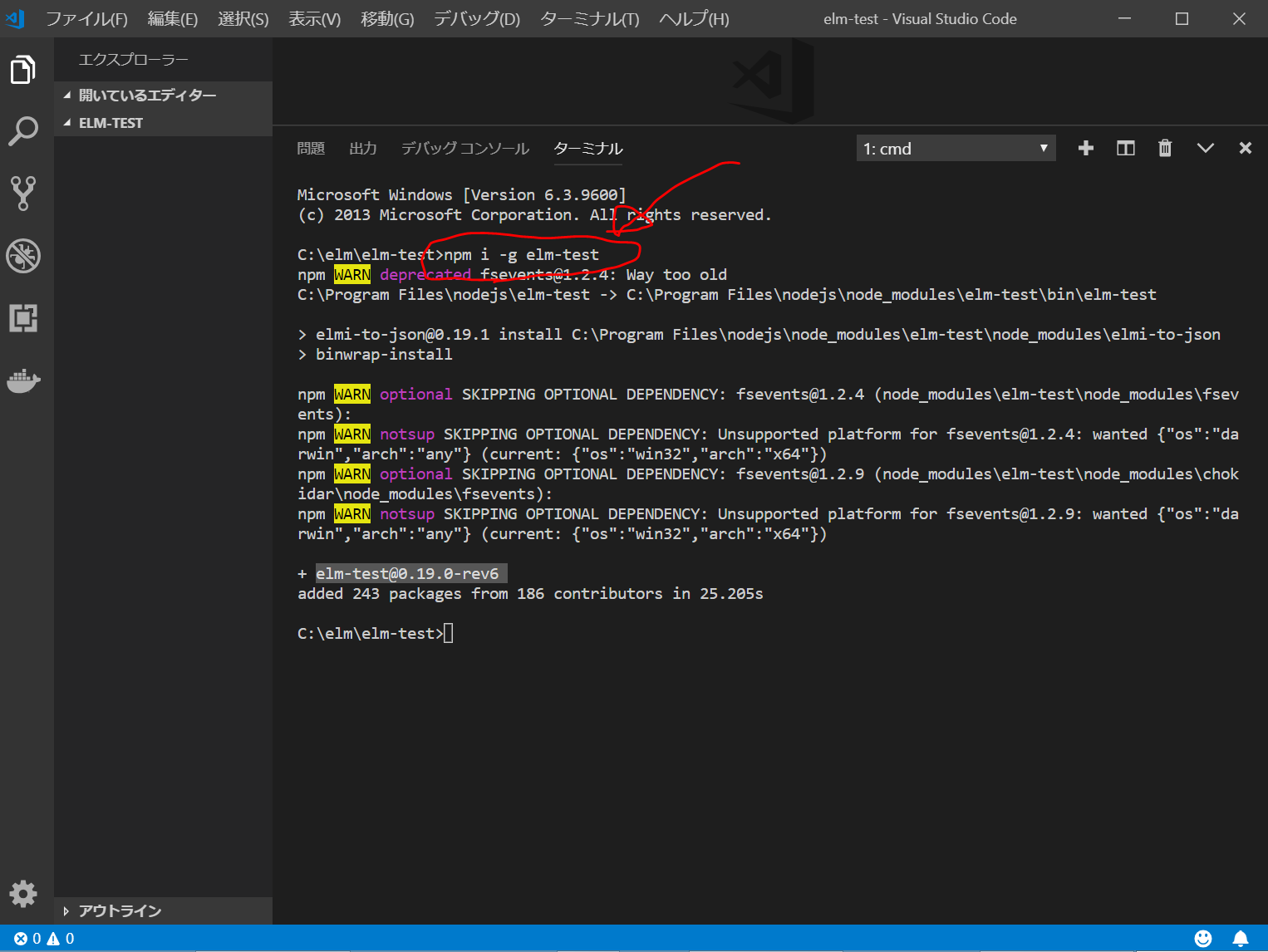Open the Source Control view icon

pos(23,193)
